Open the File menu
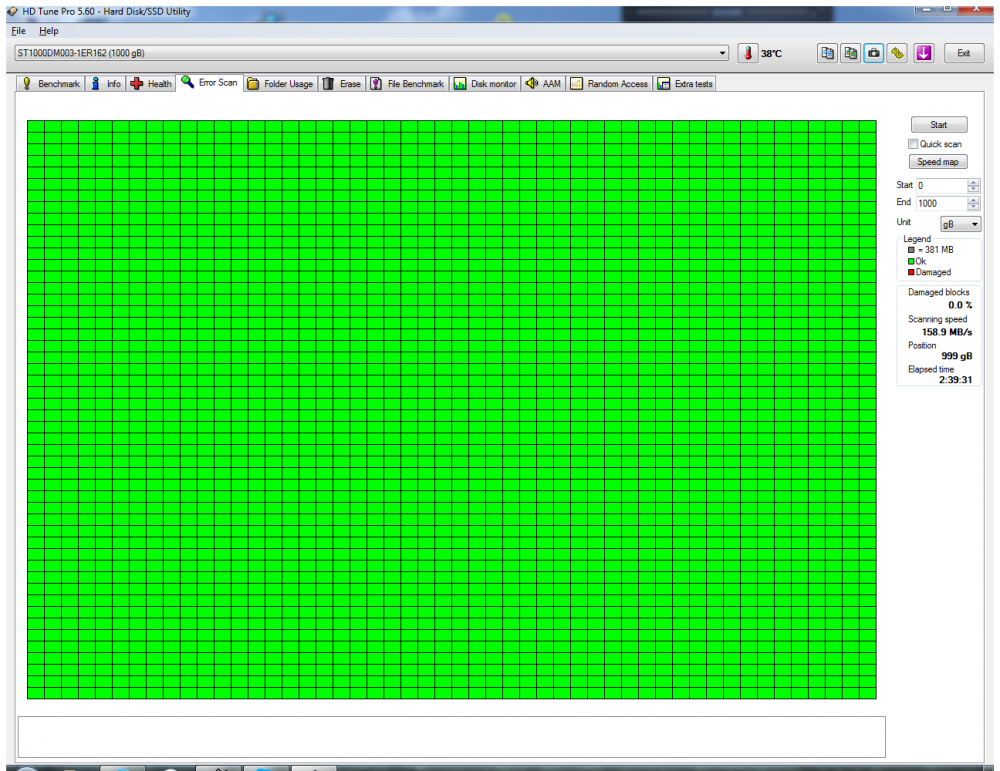The height and width of the screenshot is (771, 1000). tap(17, 31)
